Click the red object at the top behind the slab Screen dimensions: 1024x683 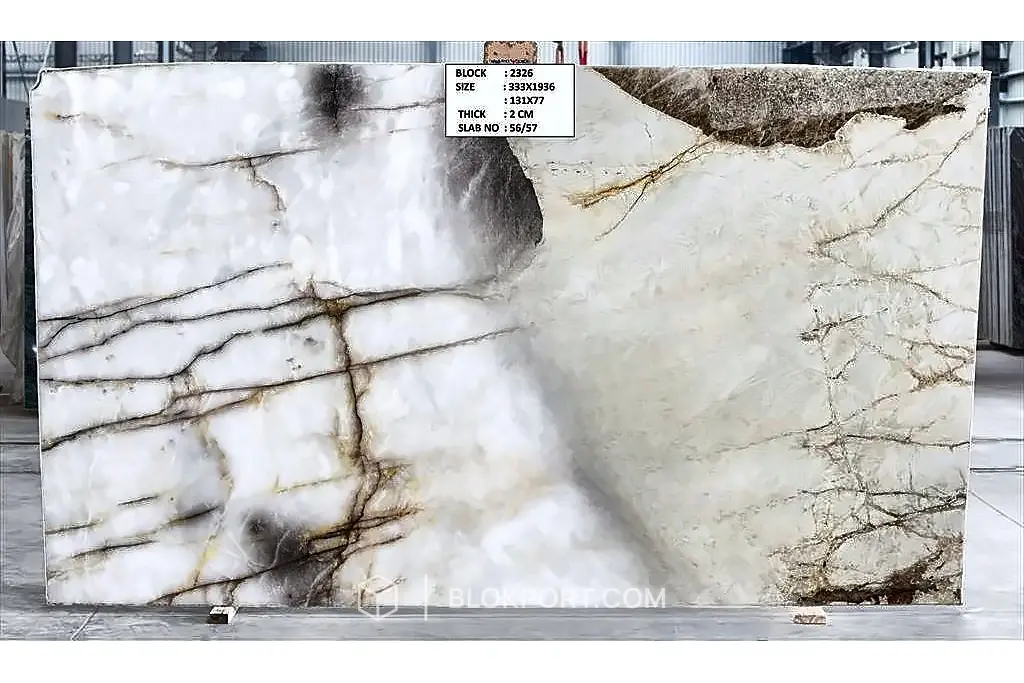[x=582, y=51]
